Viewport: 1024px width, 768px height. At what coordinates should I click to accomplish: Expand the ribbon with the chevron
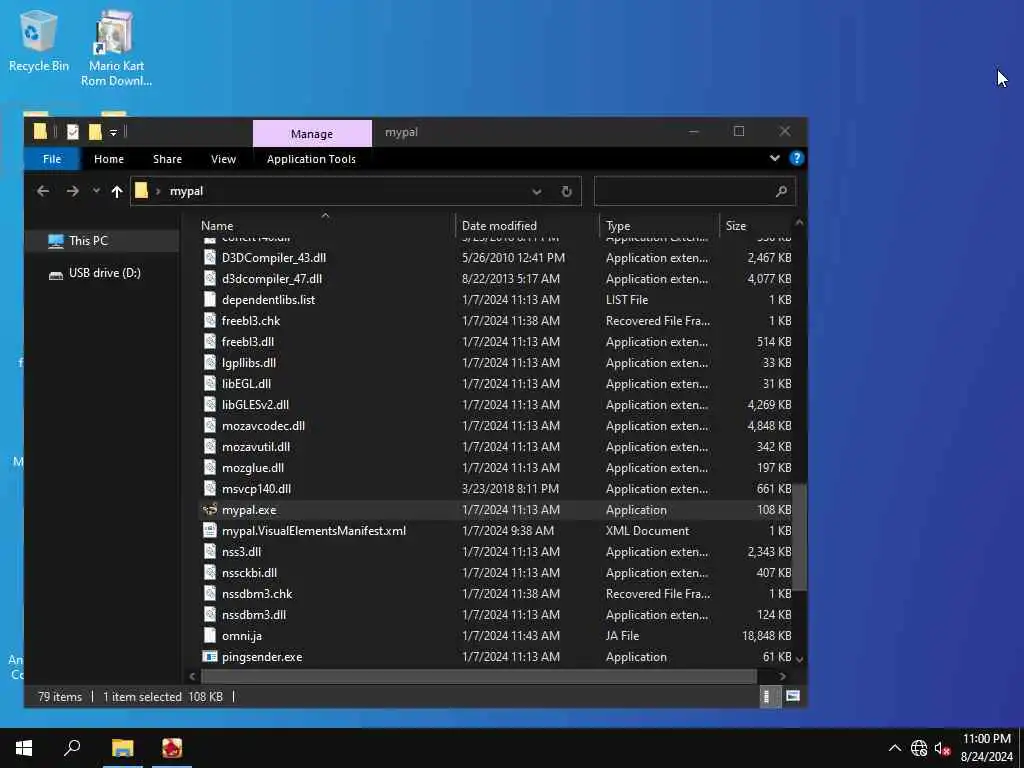(x=775, y=158)
